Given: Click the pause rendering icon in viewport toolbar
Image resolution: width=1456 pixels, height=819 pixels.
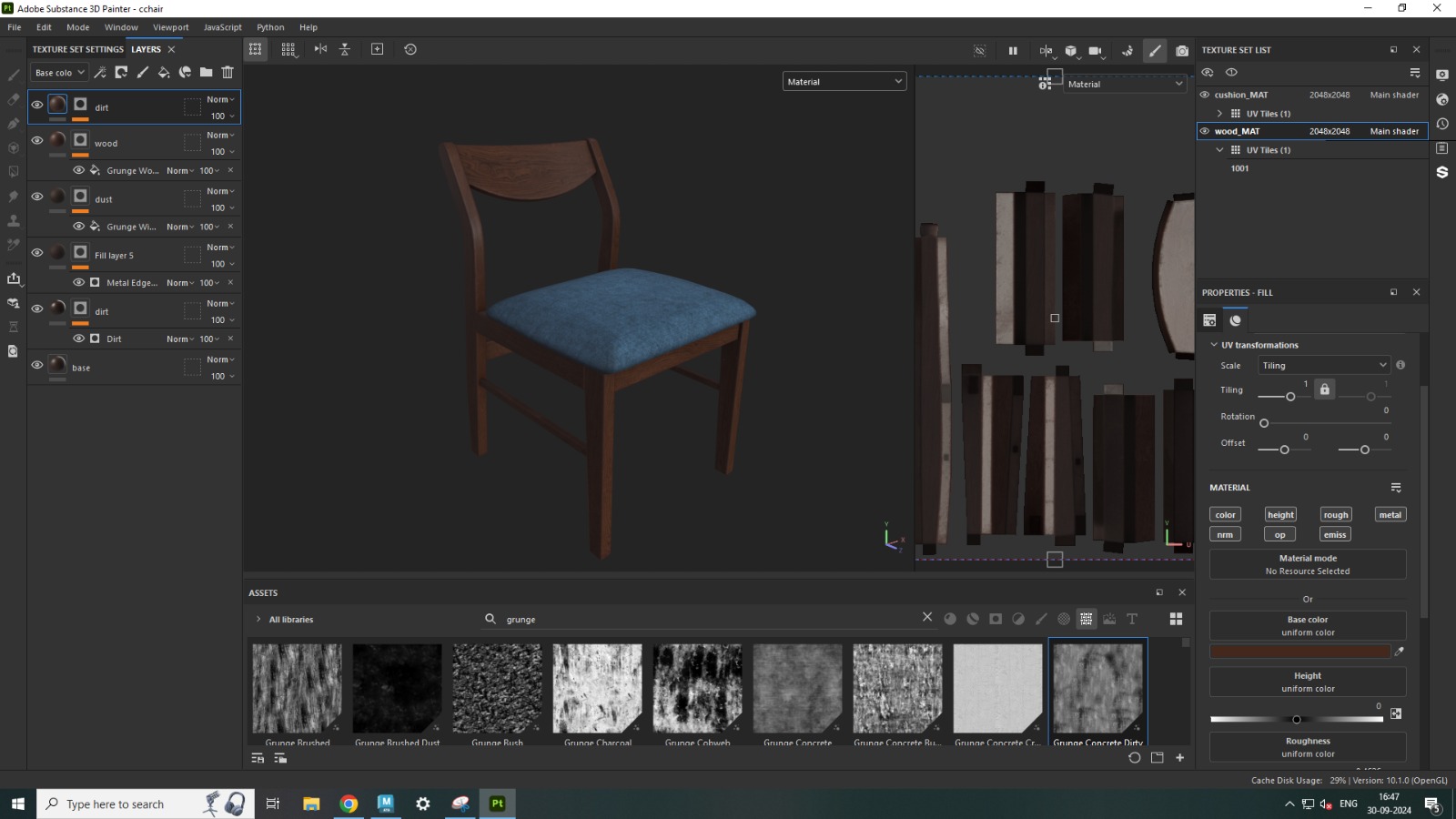Looking at the screenshot, I should pos(1013,51).
